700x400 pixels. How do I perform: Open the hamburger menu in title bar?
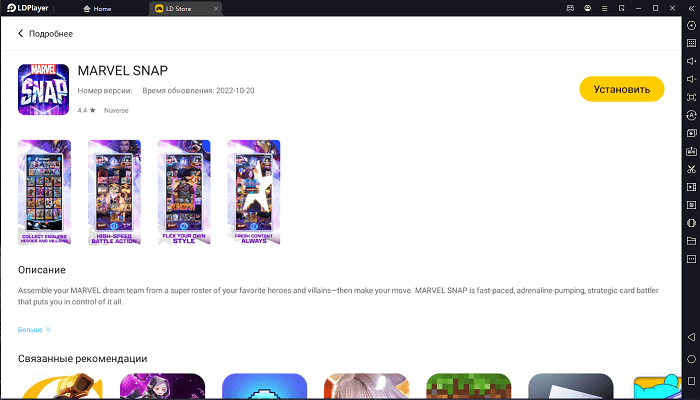604,8
